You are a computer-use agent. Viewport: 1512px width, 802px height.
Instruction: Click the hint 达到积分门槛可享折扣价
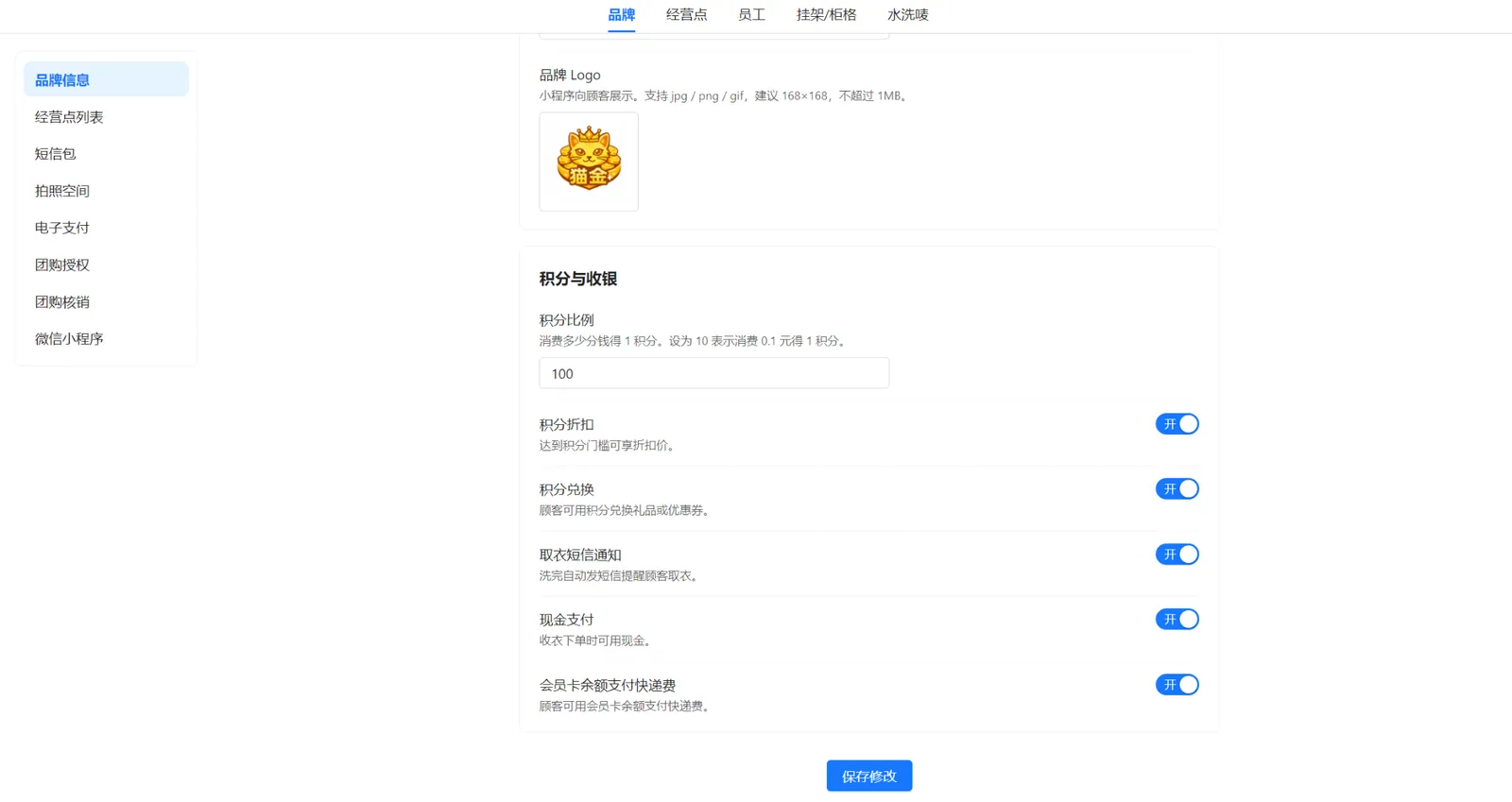[x=609, y=445]
